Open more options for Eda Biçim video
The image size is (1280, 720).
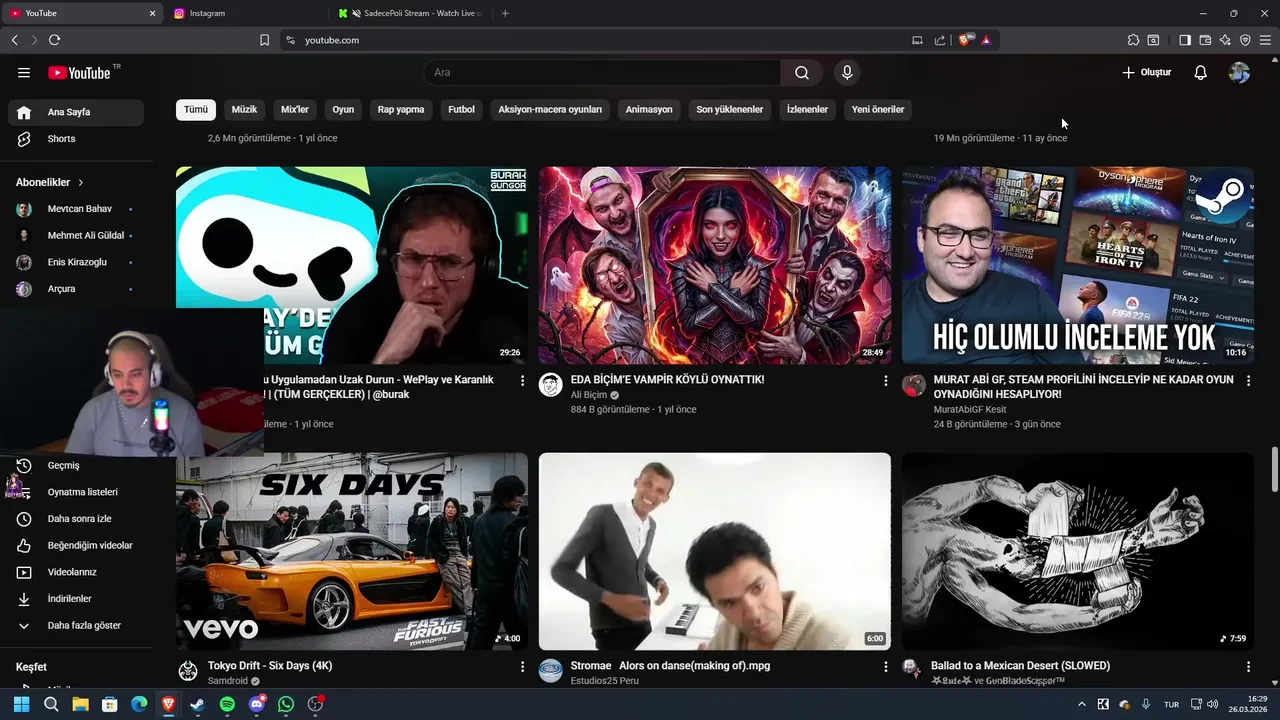[885, 380]
